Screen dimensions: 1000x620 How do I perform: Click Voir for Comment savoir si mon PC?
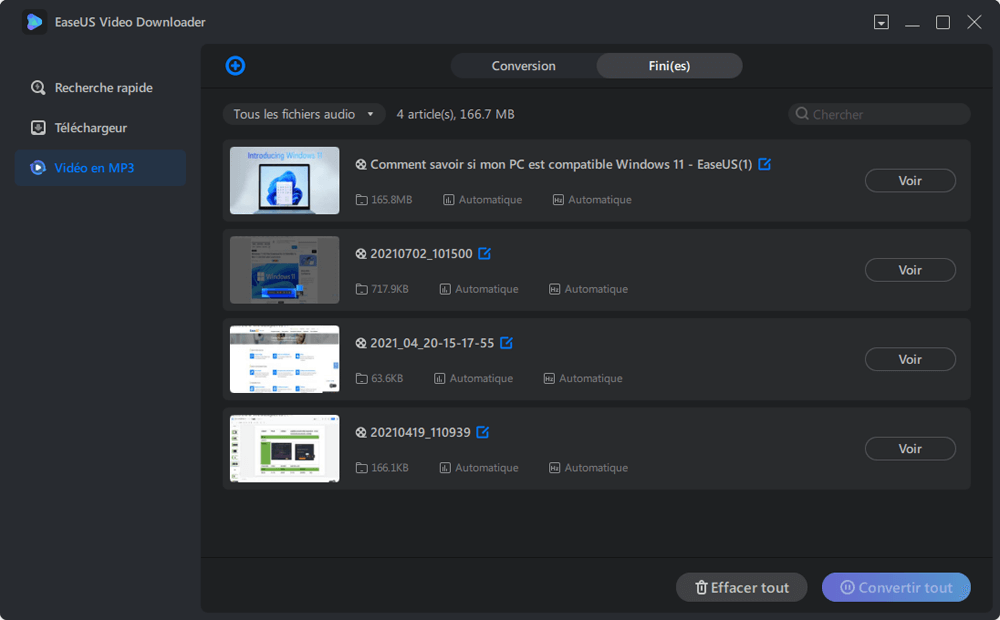coord(910,181)
